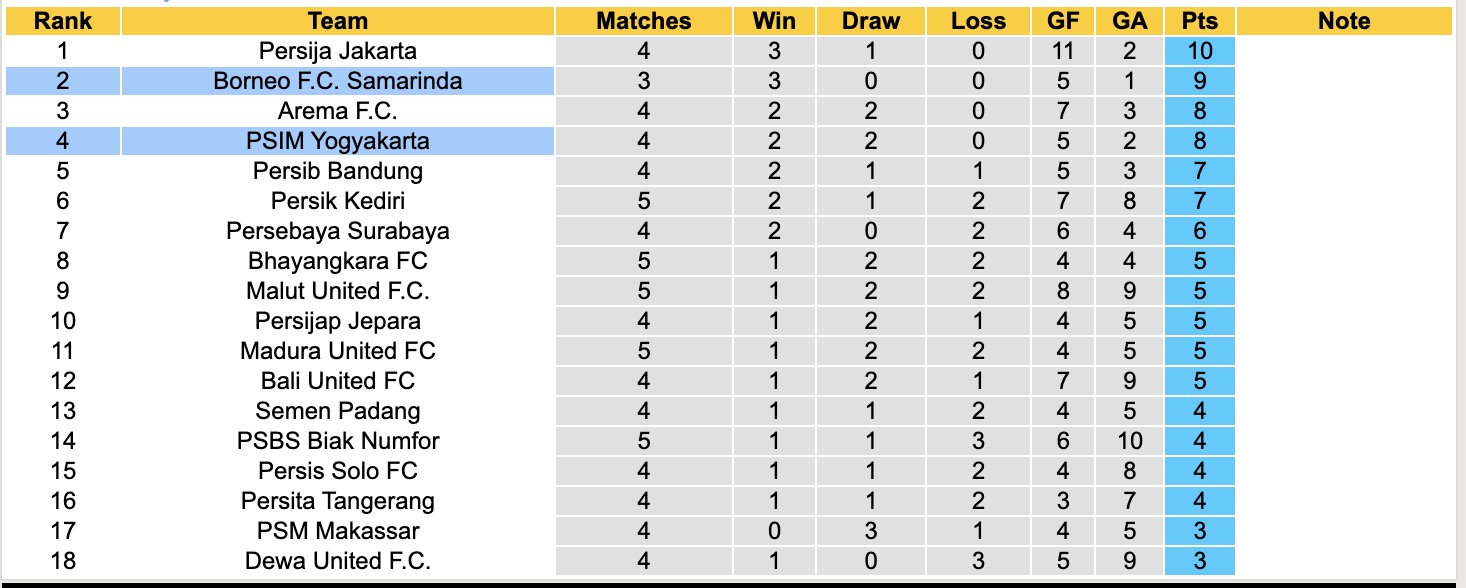1466x588 pixels.
Task: Click the PSM Makassar team name
Action: [338, 531]
